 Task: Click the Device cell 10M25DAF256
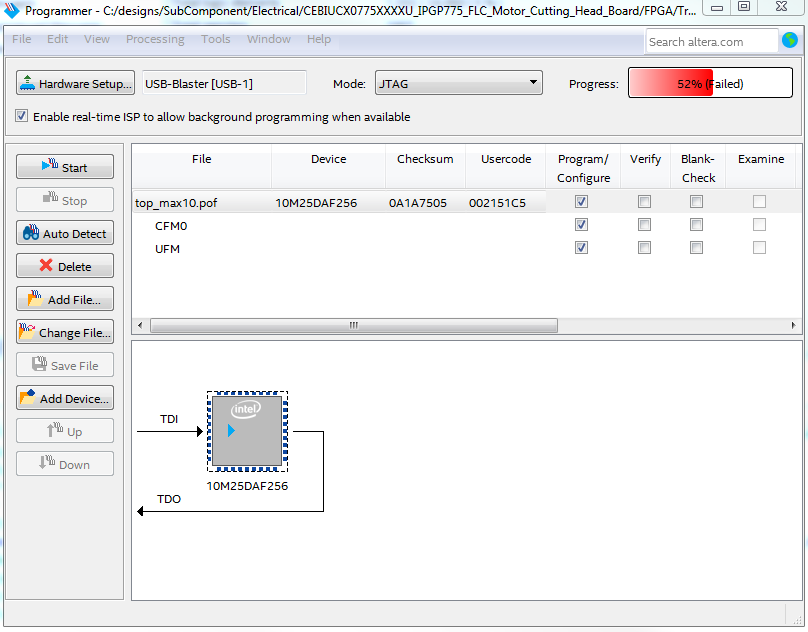pos(316,203)
